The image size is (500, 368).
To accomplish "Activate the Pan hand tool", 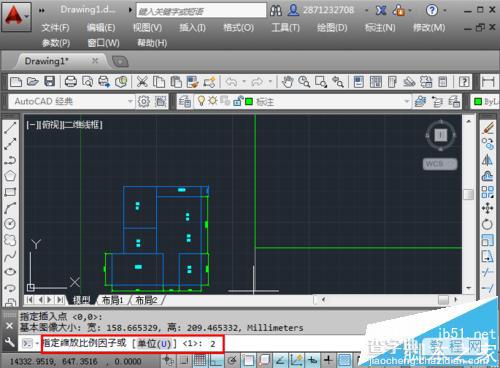I will [287, 82].
